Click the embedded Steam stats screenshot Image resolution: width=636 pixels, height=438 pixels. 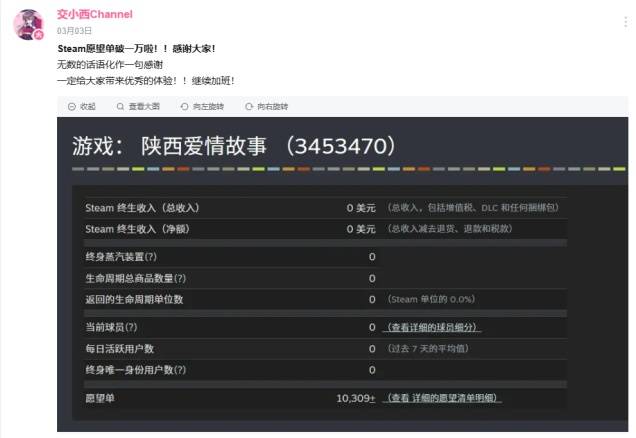(342, 275)
